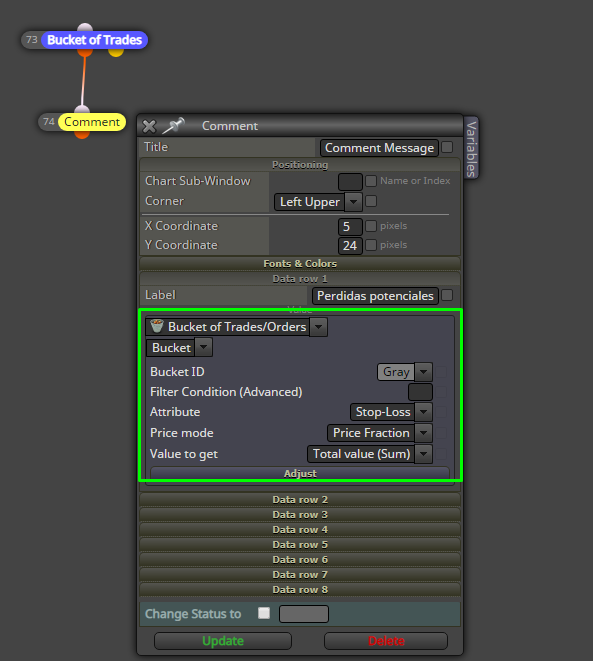
Task: Click the Filter Condition (Advanced) box
Action: click(x=420, y=392)
